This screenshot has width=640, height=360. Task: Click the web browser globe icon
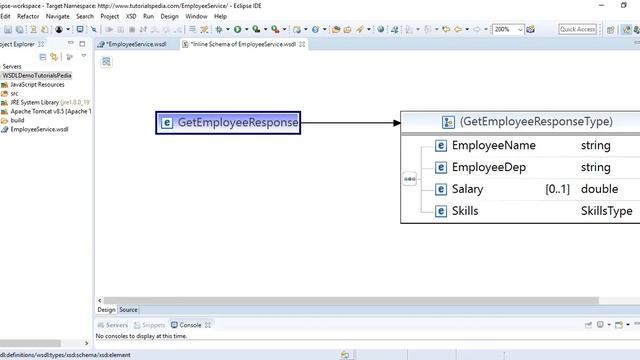(x=380, y=29)
